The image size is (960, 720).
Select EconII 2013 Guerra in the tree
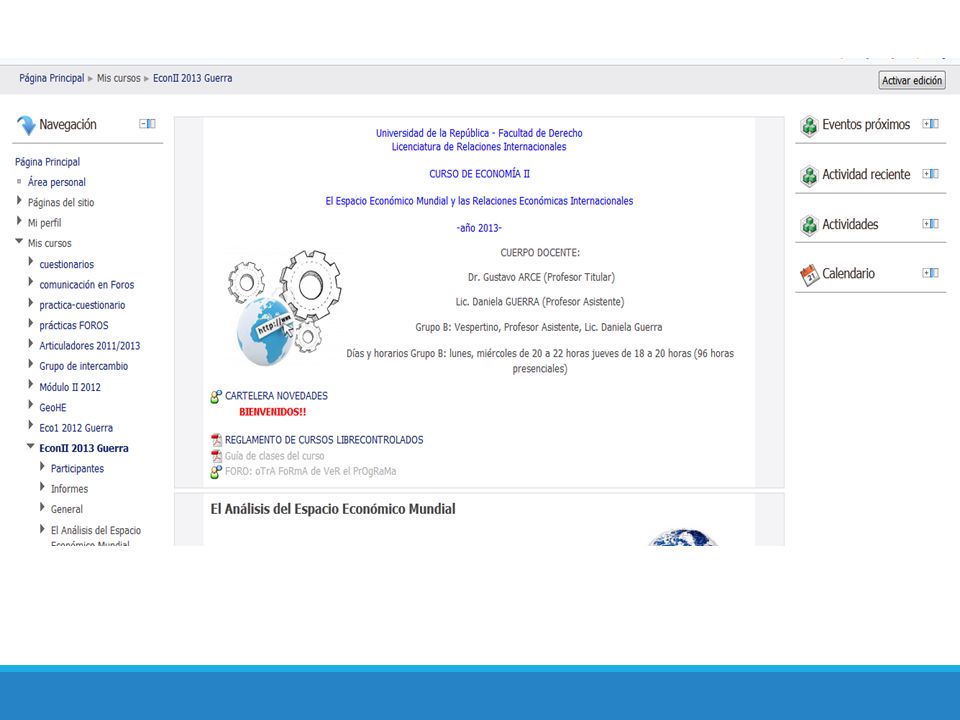pyautogui.click(x=84, y=448)
